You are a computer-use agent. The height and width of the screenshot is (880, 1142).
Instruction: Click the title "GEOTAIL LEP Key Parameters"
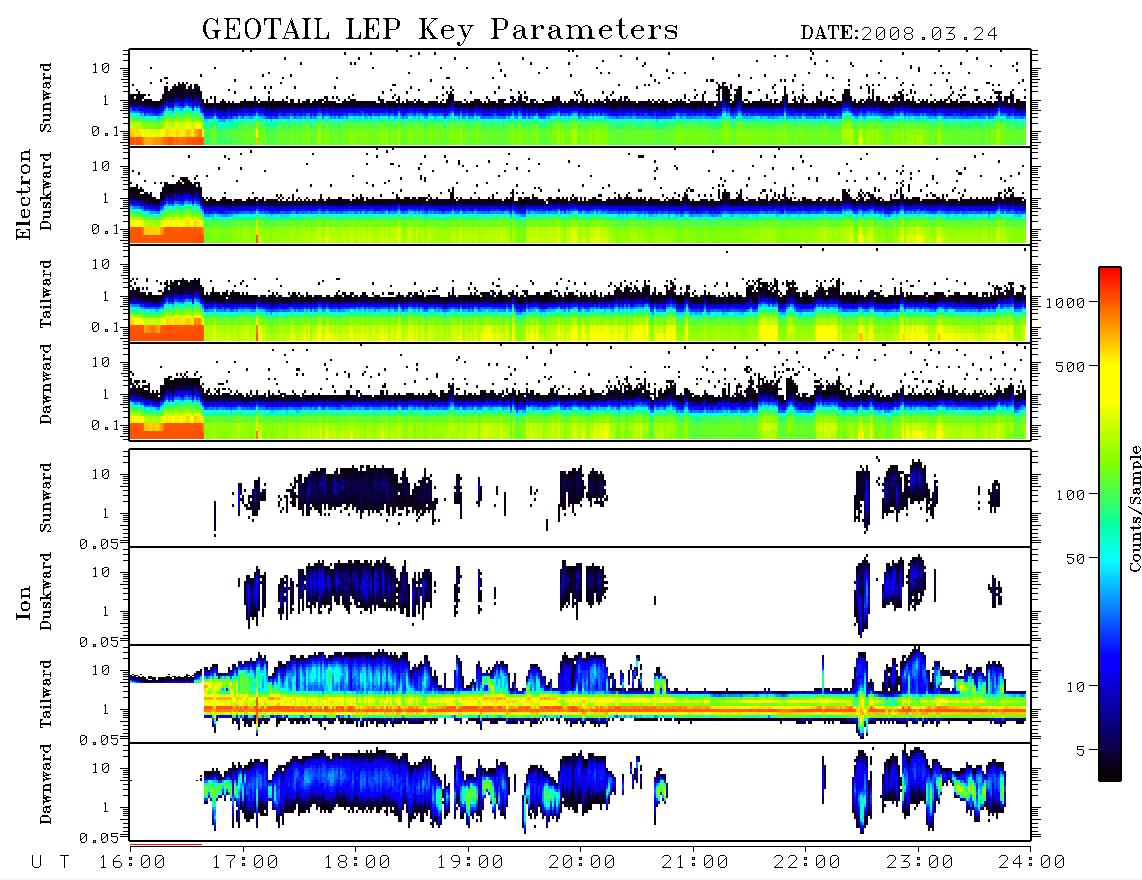pyautogui.click(x=440, y=30)
